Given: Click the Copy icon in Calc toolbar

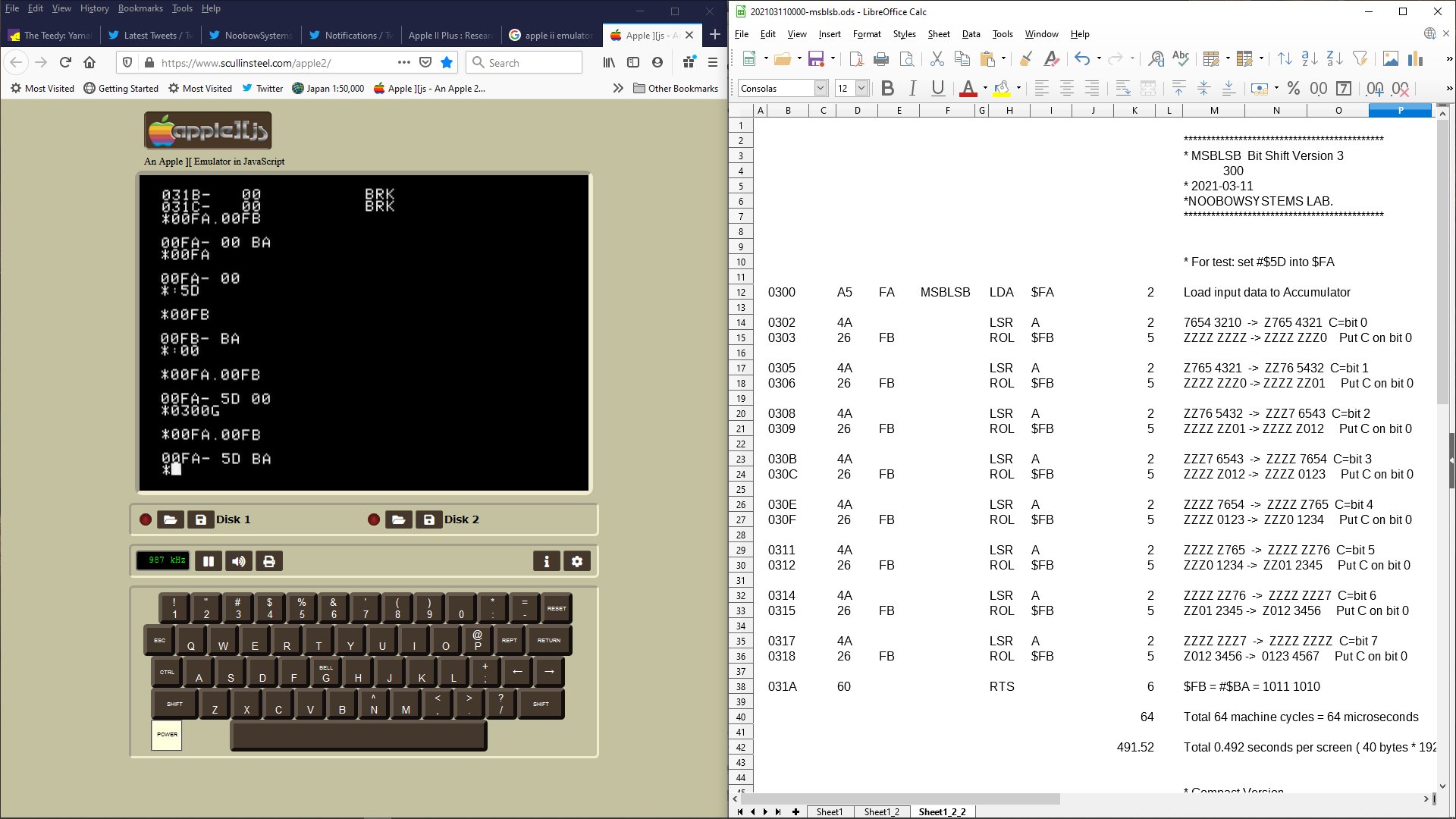Looking at the screenshot, I should click(x=962, y=59).
